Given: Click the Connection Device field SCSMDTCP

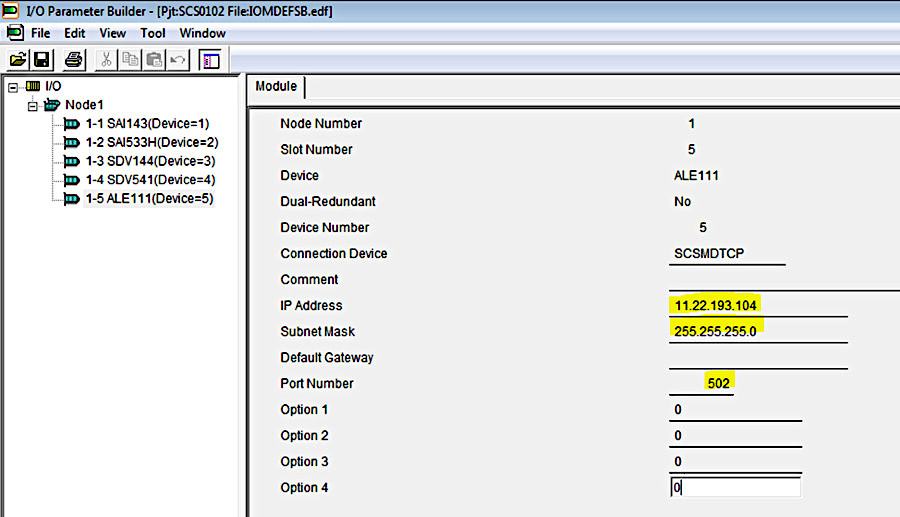Looking at the screenshot, I should (727, 254).
